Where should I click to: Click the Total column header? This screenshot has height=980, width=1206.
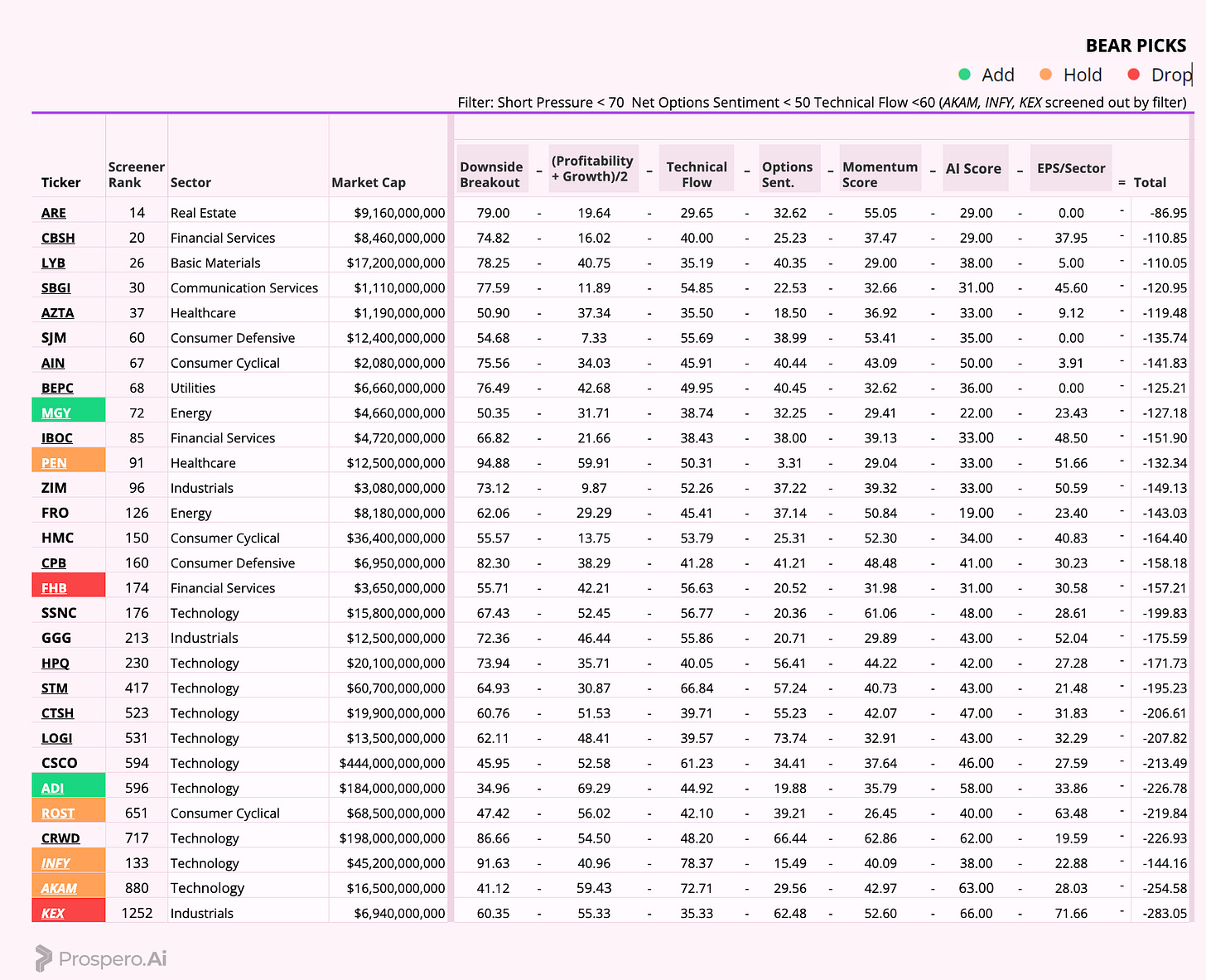pos(1150,182)
